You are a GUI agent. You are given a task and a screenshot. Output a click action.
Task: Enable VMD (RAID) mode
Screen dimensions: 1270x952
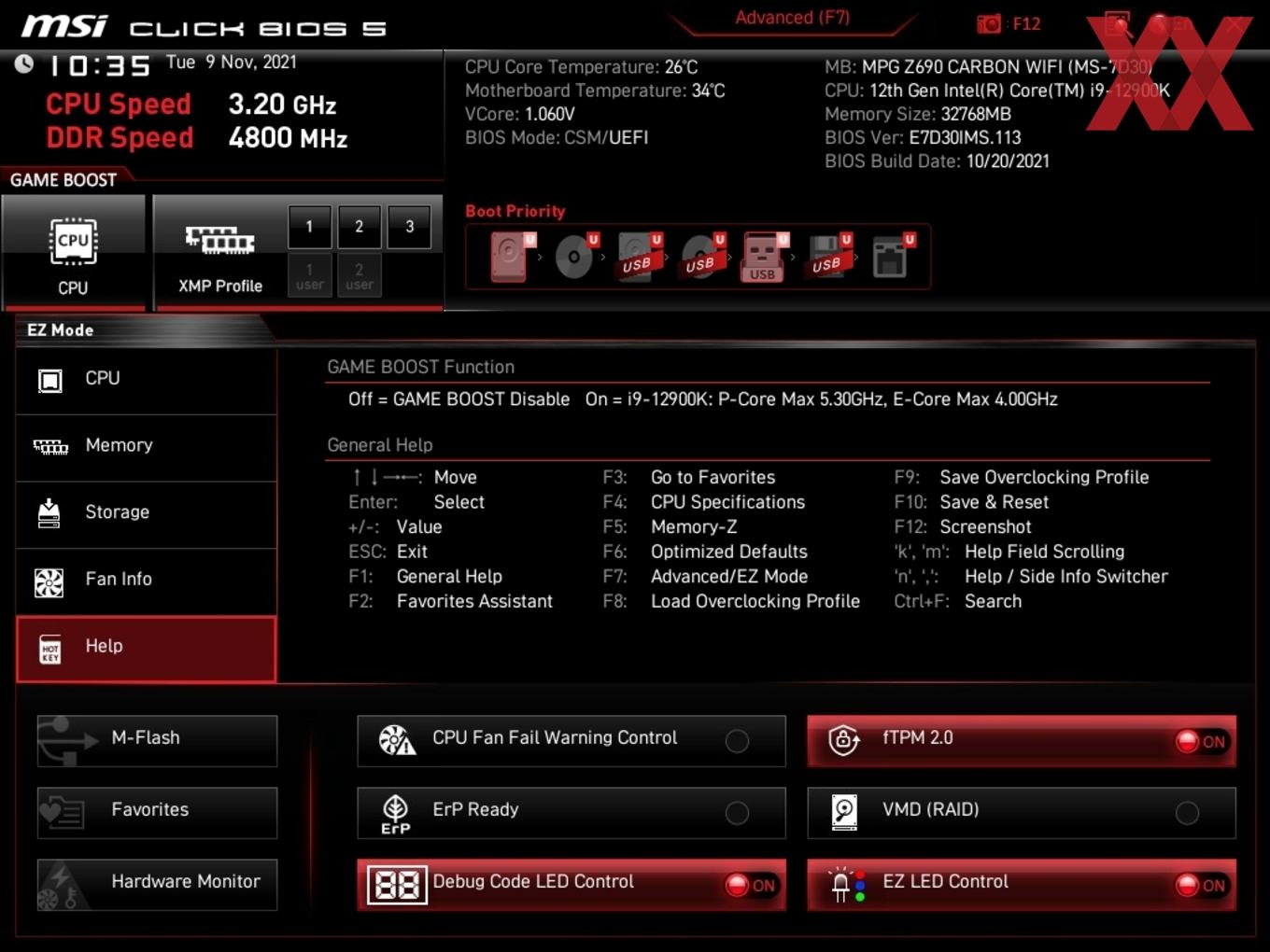coord(1187,813)
